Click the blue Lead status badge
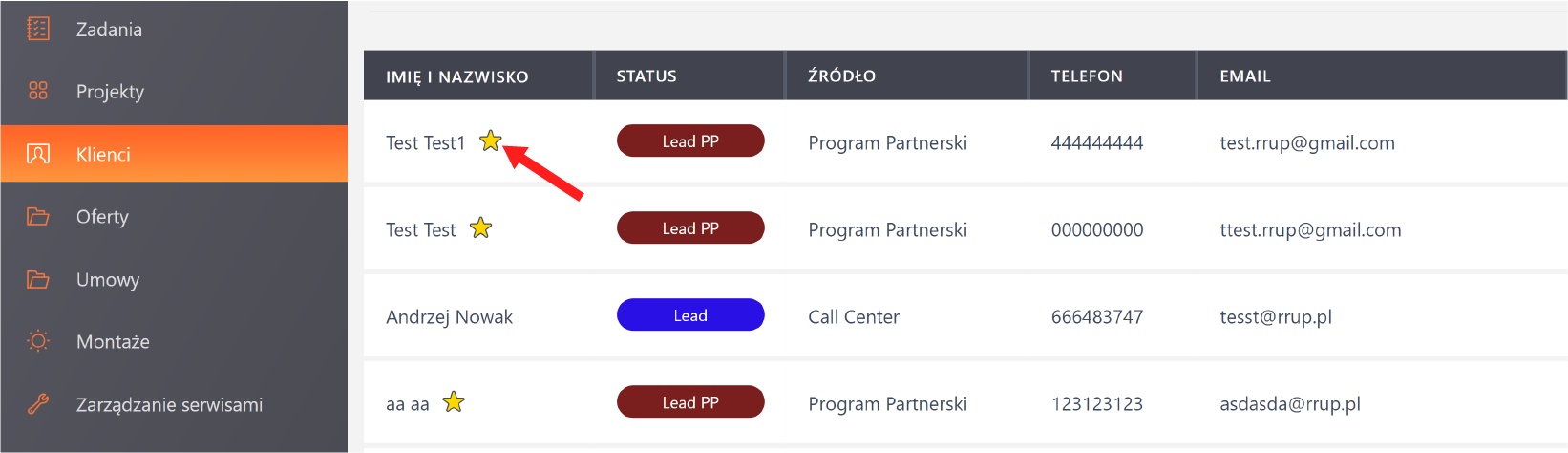 click(690, 315)
